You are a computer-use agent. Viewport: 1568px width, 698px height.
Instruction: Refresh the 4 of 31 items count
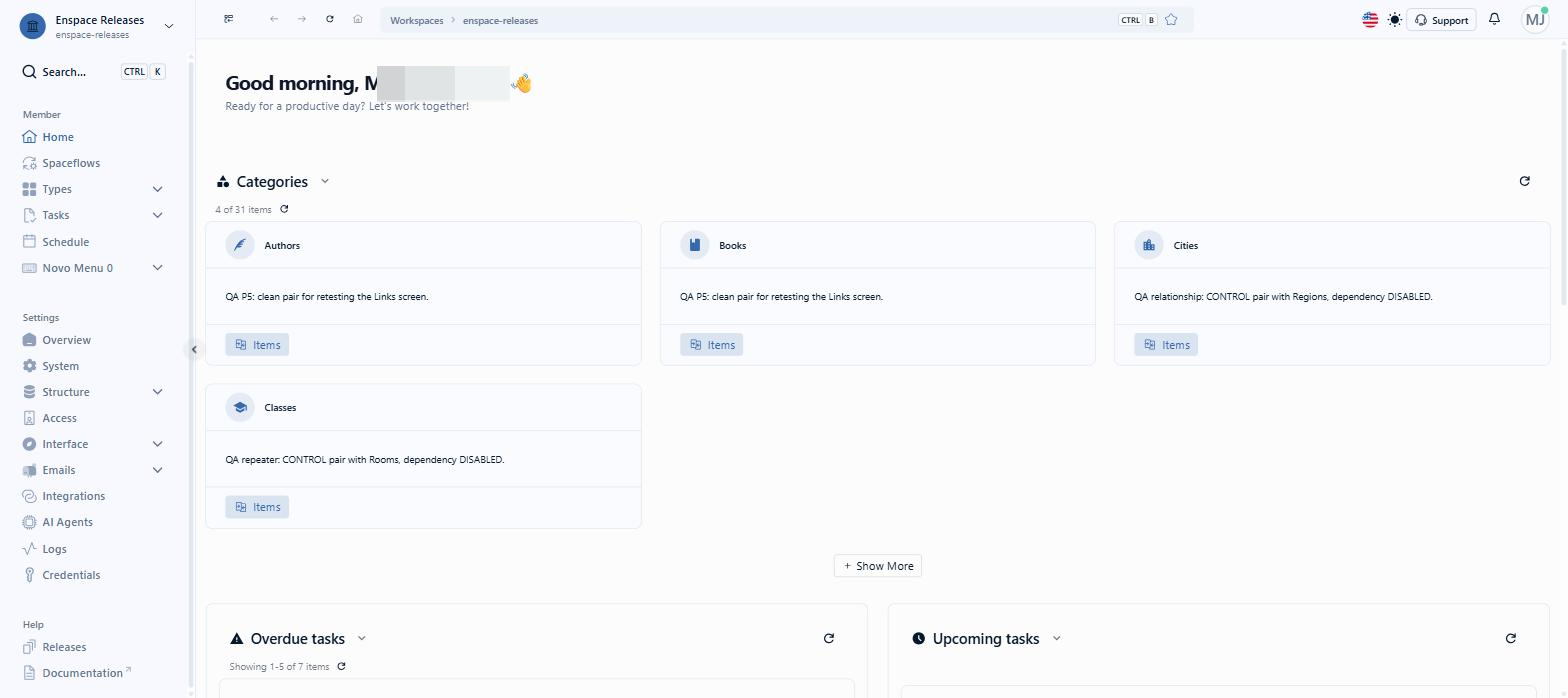285,209
